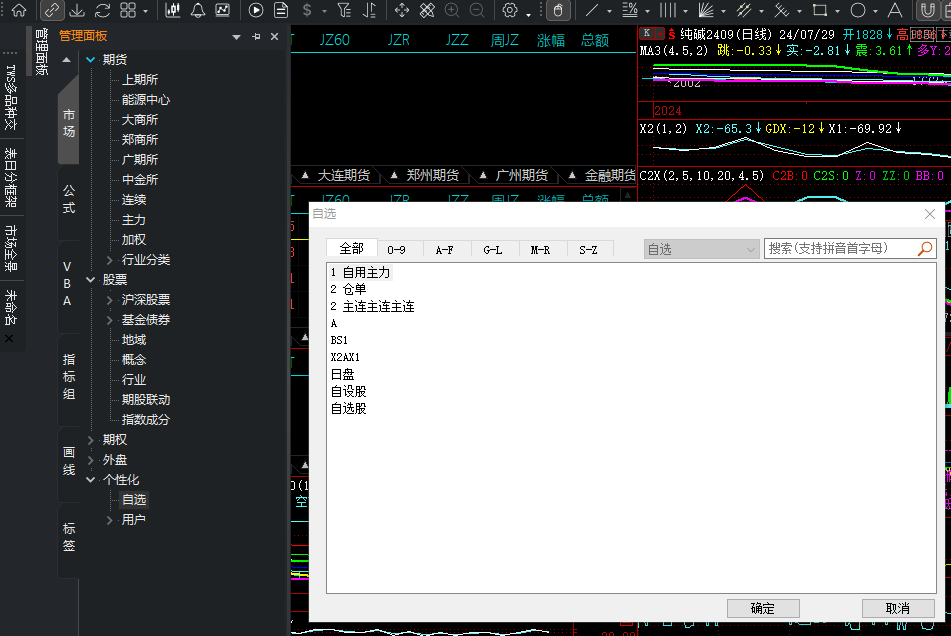Viewport: 951px width, 636px height.
Task: Click the filter funnel toolbar icon
Action: click(x=344, y=10)
